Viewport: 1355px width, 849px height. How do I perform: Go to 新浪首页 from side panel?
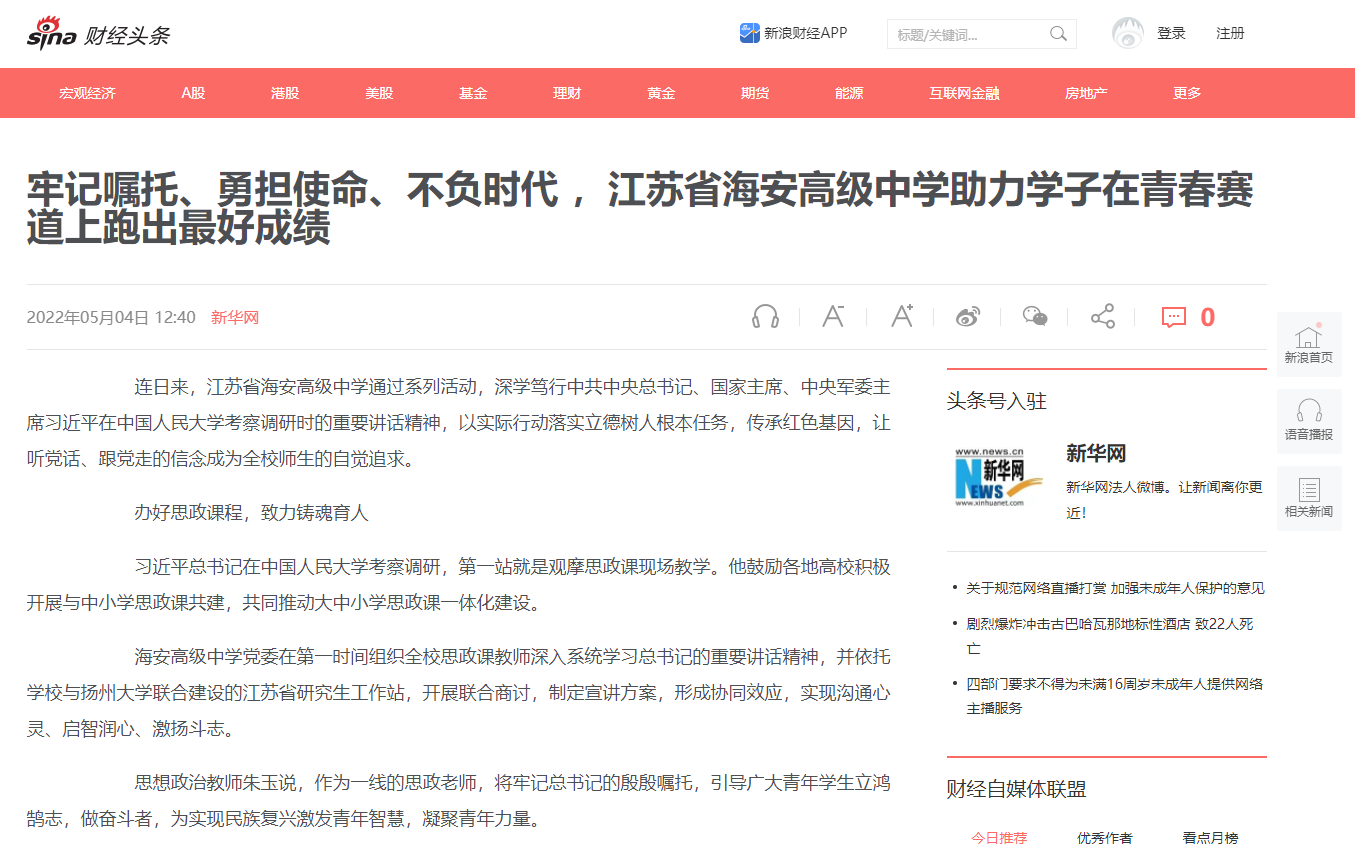coord(1308,345)
